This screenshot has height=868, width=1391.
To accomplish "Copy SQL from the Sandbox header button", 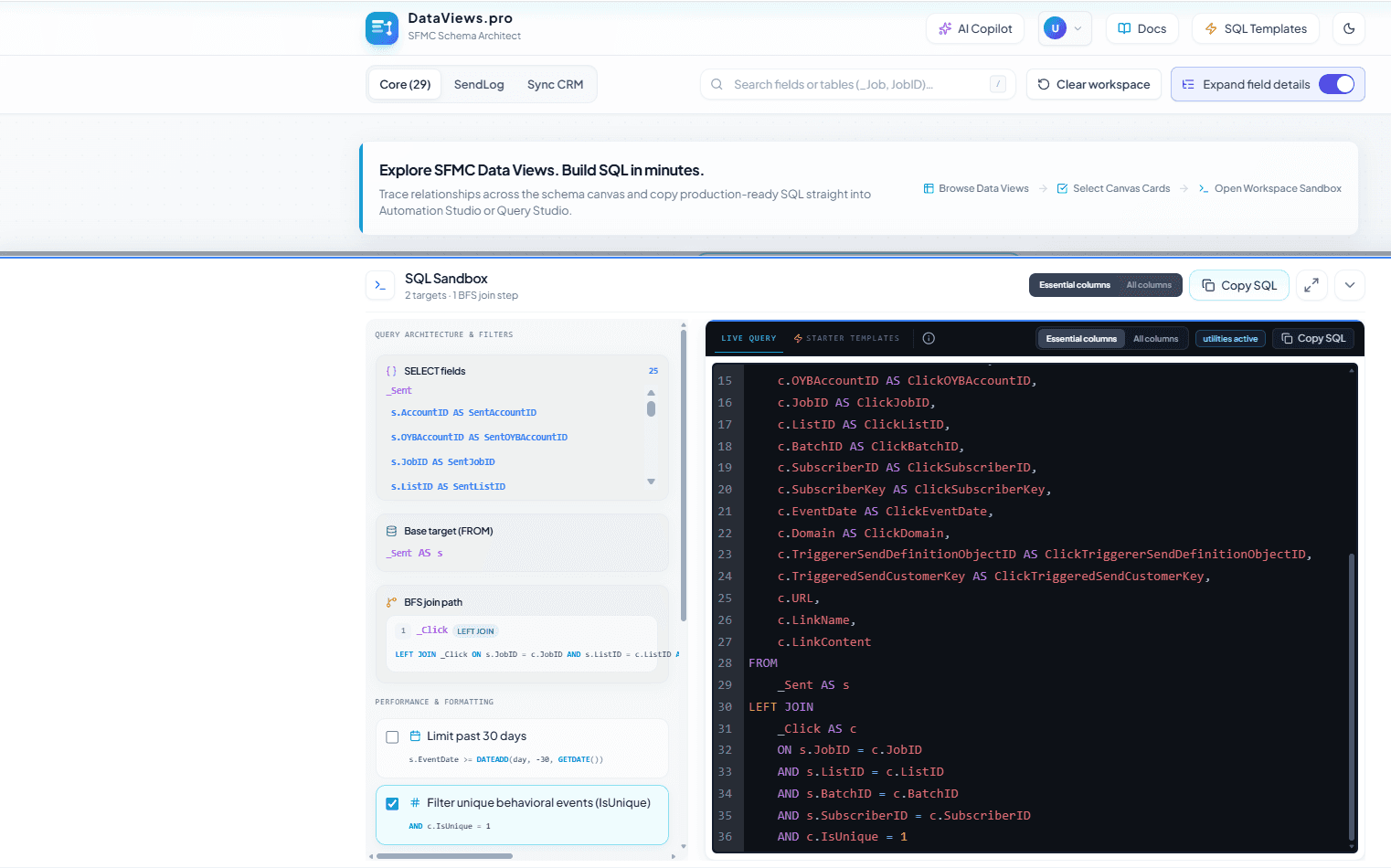I will pyautogui.click(x=1239, y=285).
